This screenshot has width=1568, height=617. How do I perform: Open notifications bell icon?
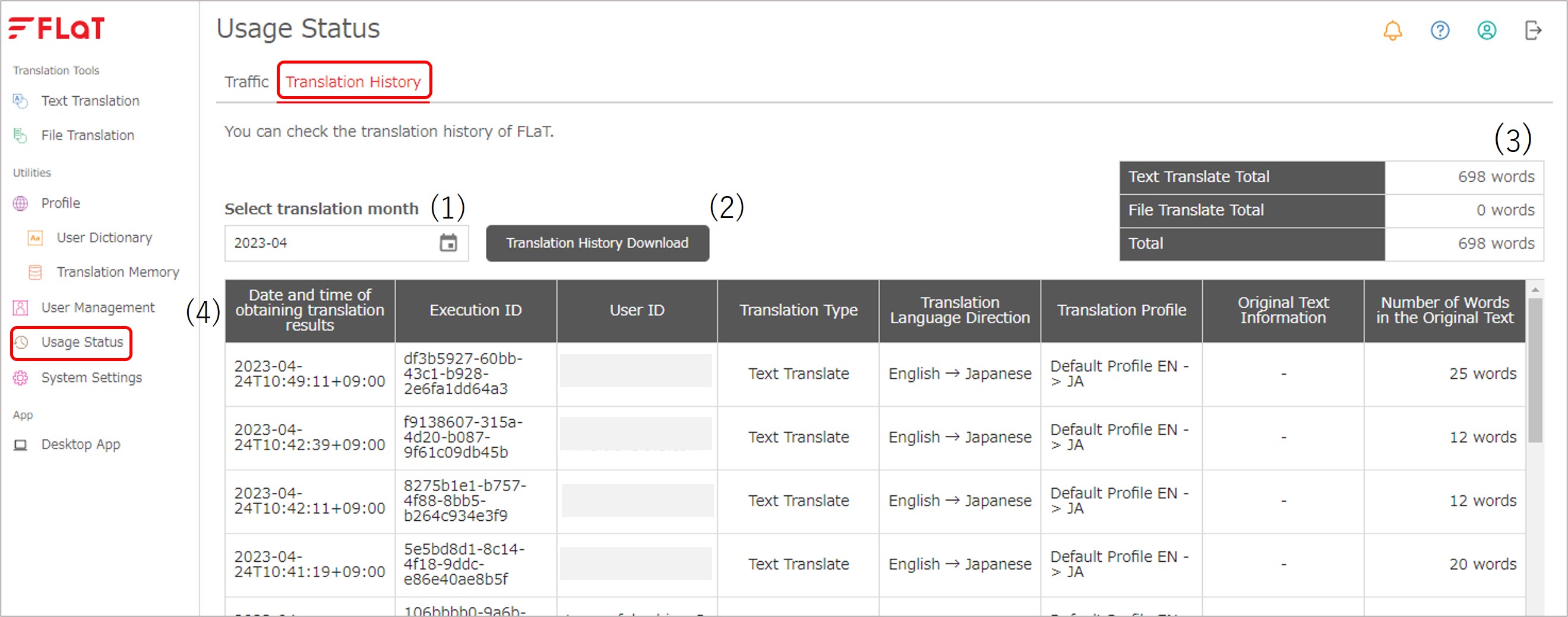coord(1393,30)
